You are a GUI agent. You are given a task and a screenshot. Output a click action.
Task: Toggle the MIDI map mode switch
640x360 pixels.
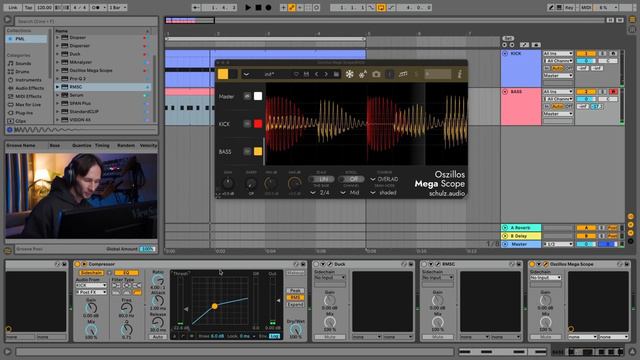(586, 7)
